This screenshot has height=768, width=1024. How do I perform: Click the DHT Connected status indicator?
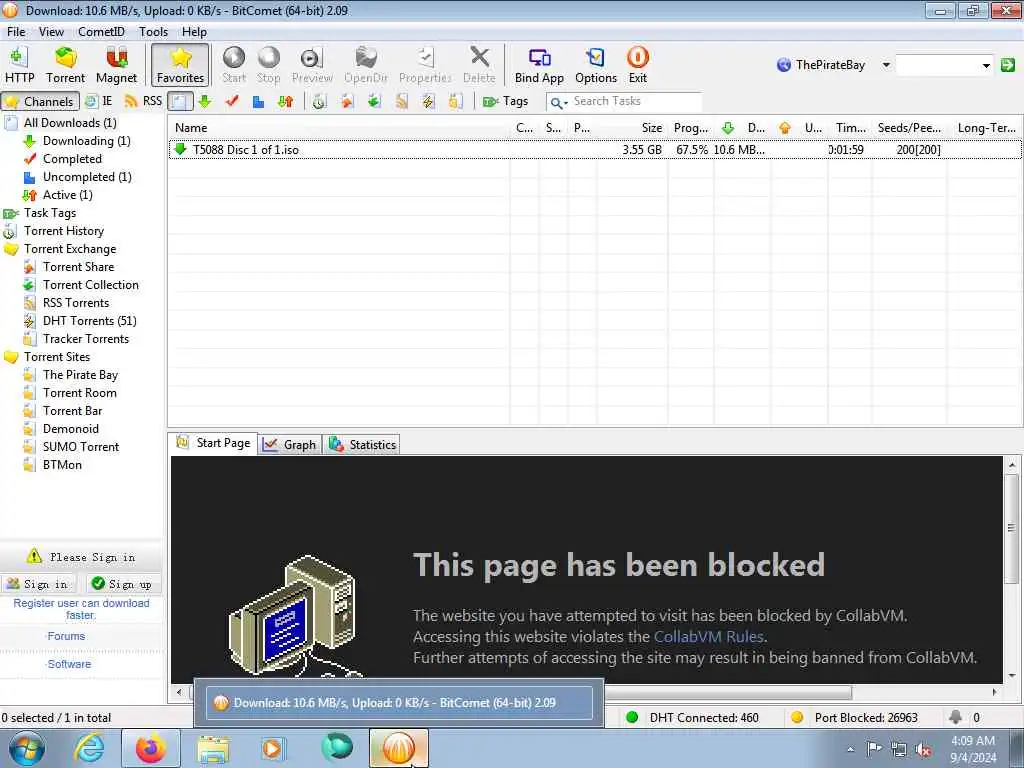[693, 718]
